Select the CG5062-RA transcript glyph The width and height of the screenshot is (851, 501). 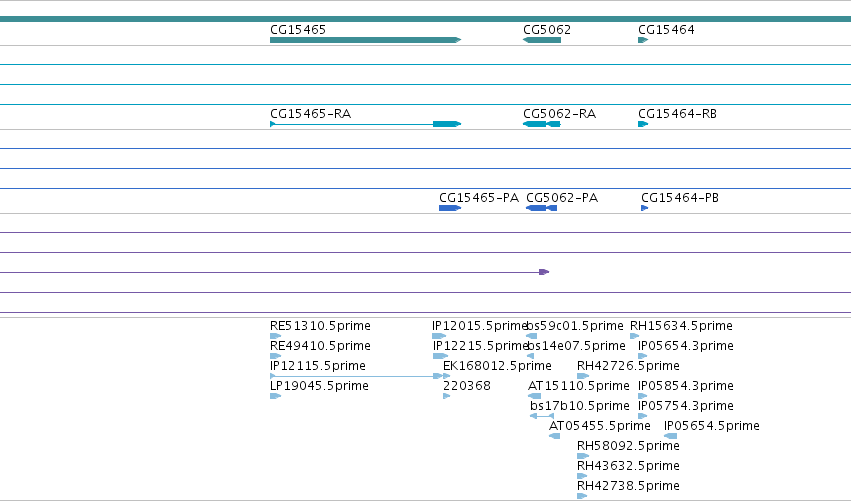(x=542, y=124)
